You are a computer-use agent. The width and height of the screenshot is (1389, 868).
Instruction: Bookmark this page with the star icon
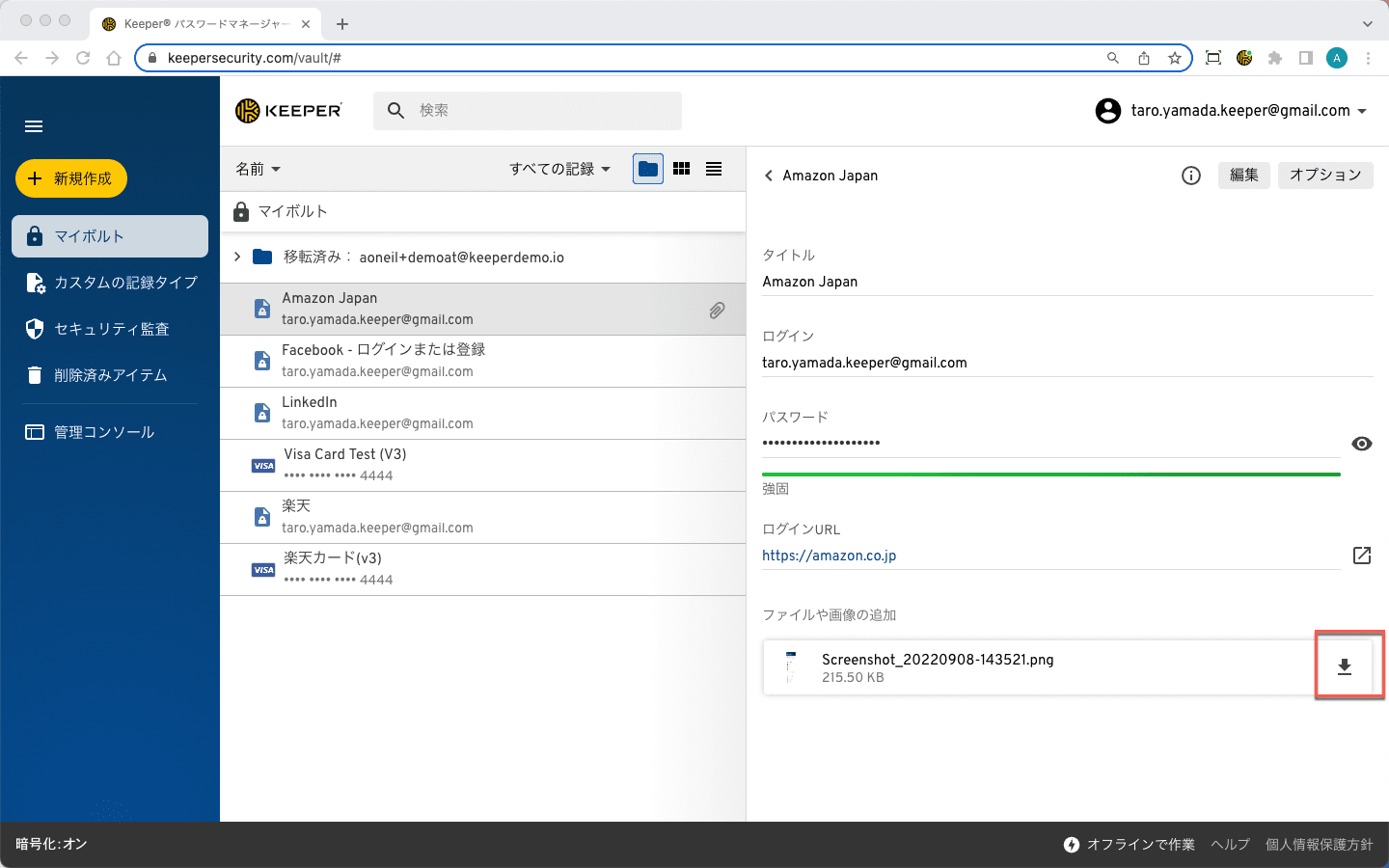[1174, 58]
